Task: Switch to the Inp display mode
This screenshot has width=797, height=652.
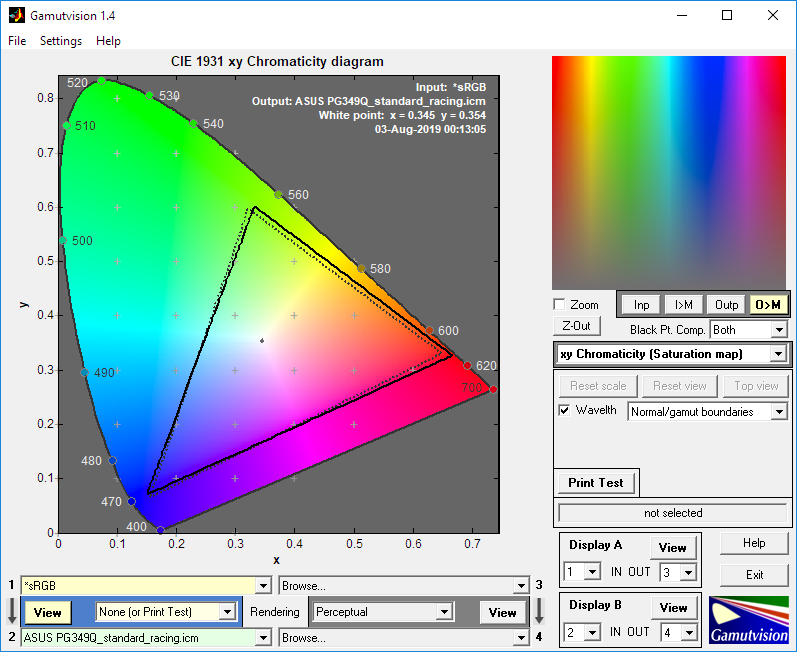Action: (641, 304)
